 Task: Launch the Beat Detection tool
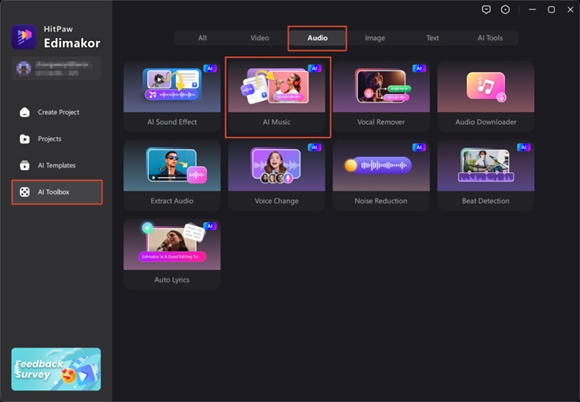point(486,175)
